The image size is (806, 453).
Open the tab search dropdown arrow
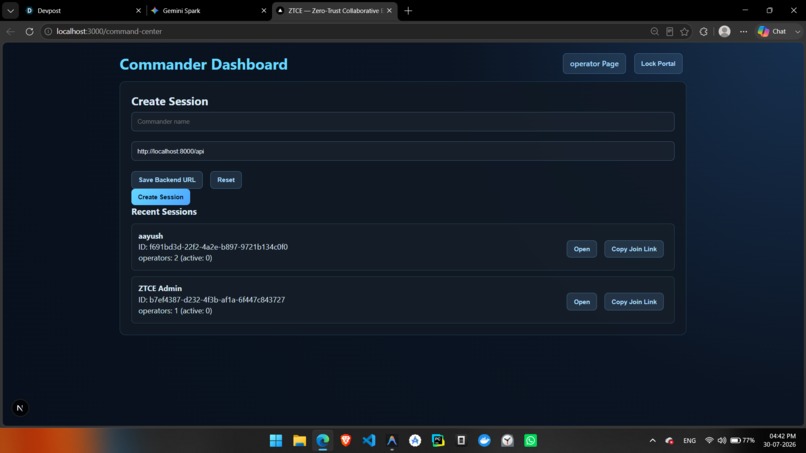click(10, 11)
